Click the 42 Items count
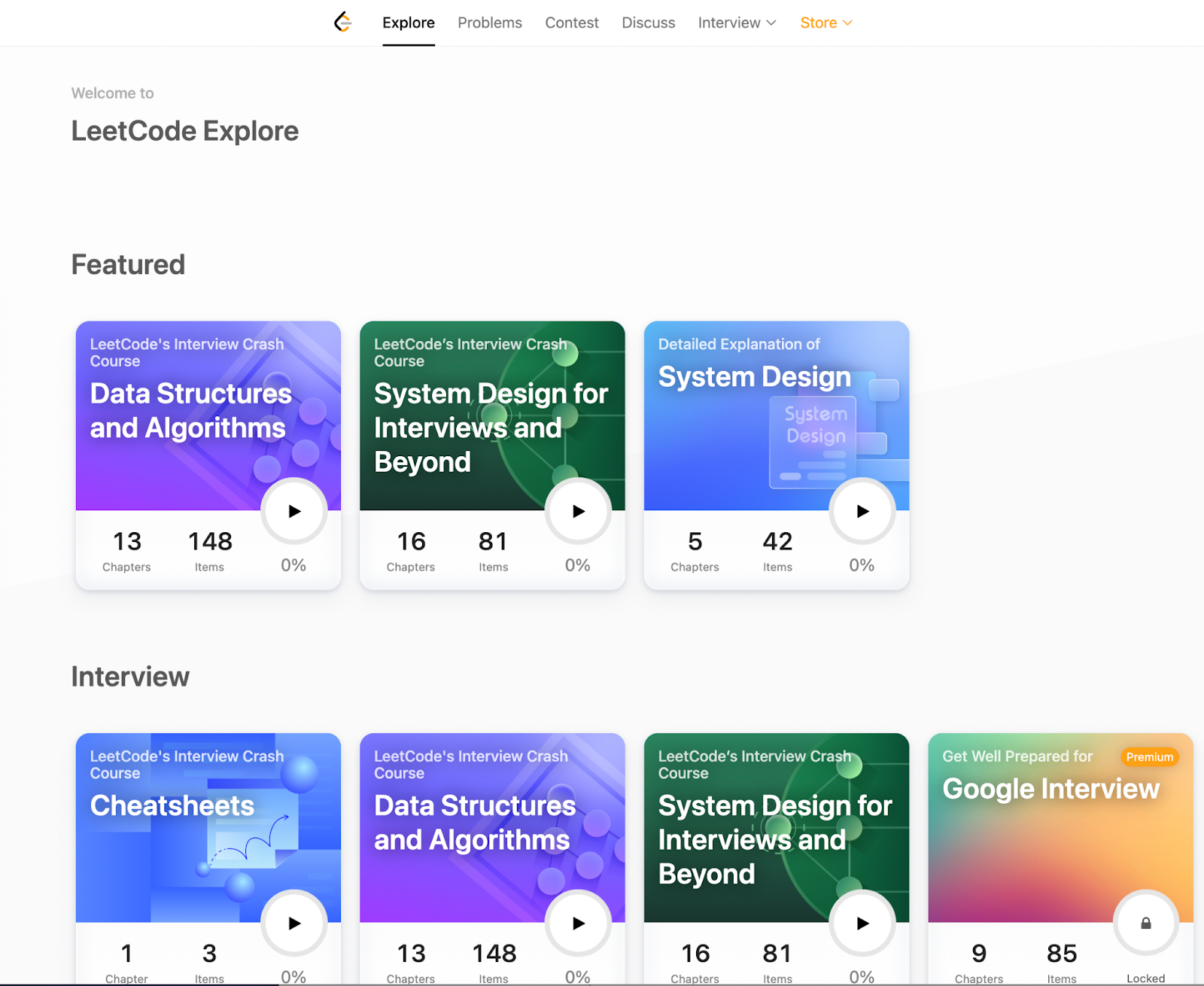Viewport: 1204px width, 986px height. 777,550
